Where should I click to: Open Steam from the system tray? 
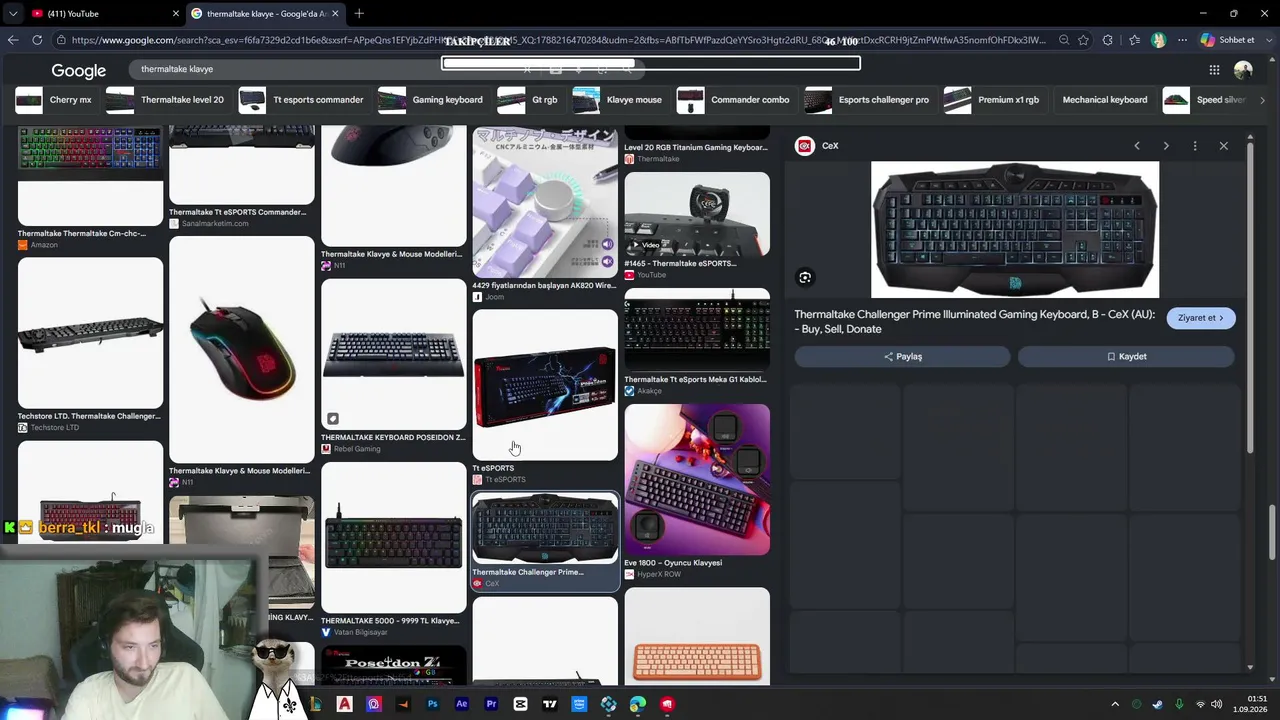(1157, 704)
